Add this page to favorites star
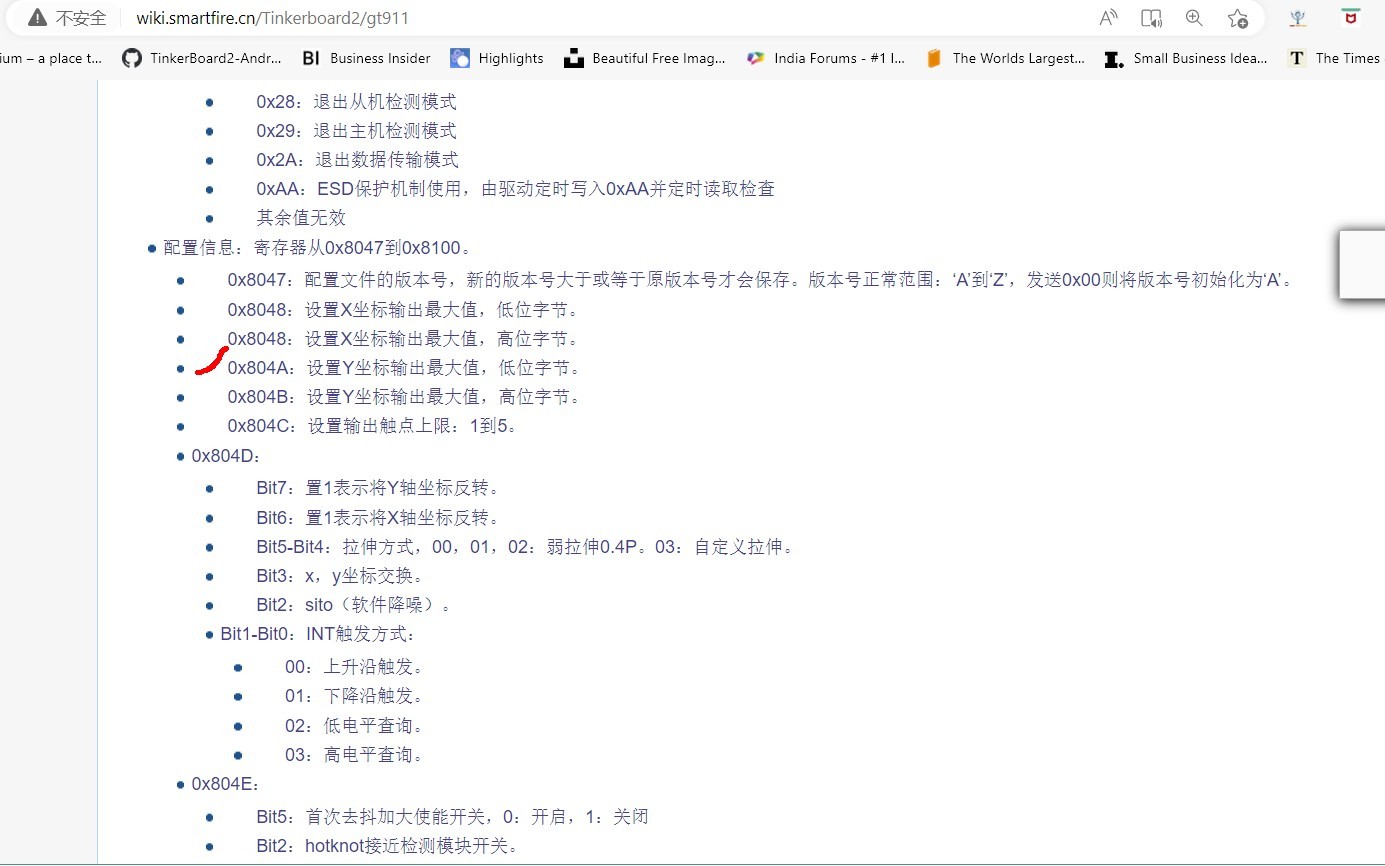 1238,18
